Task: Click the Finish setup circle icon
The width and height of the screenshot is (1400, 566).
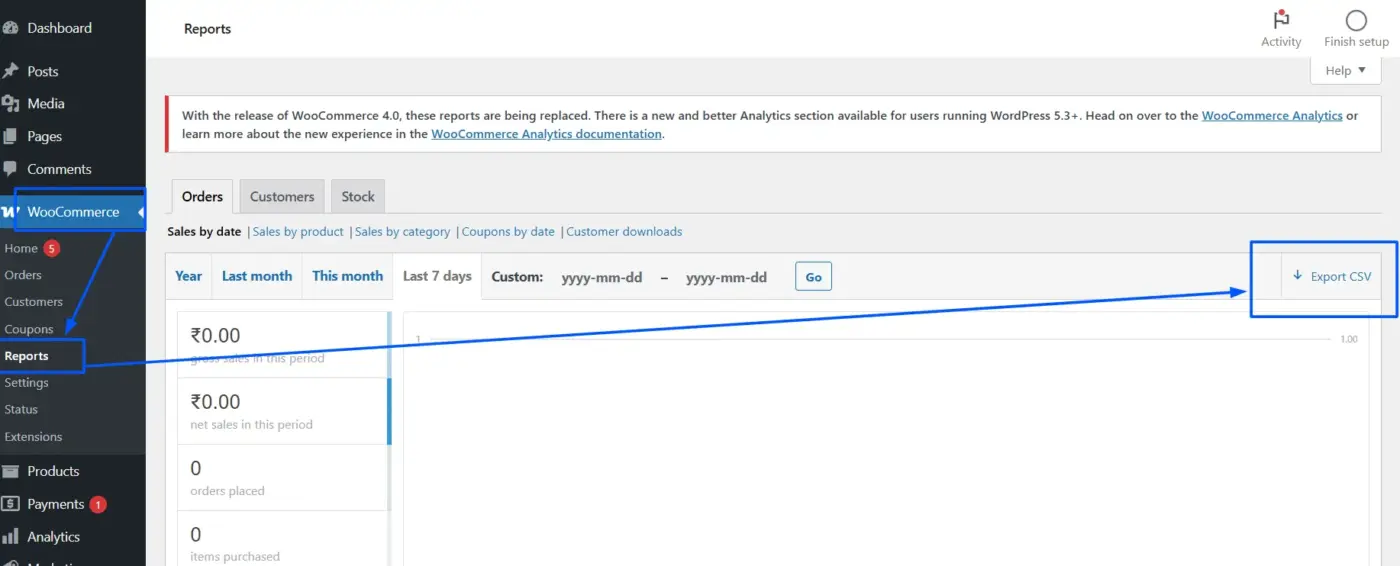Action: pyautogui.click(x=1356, y=20)
